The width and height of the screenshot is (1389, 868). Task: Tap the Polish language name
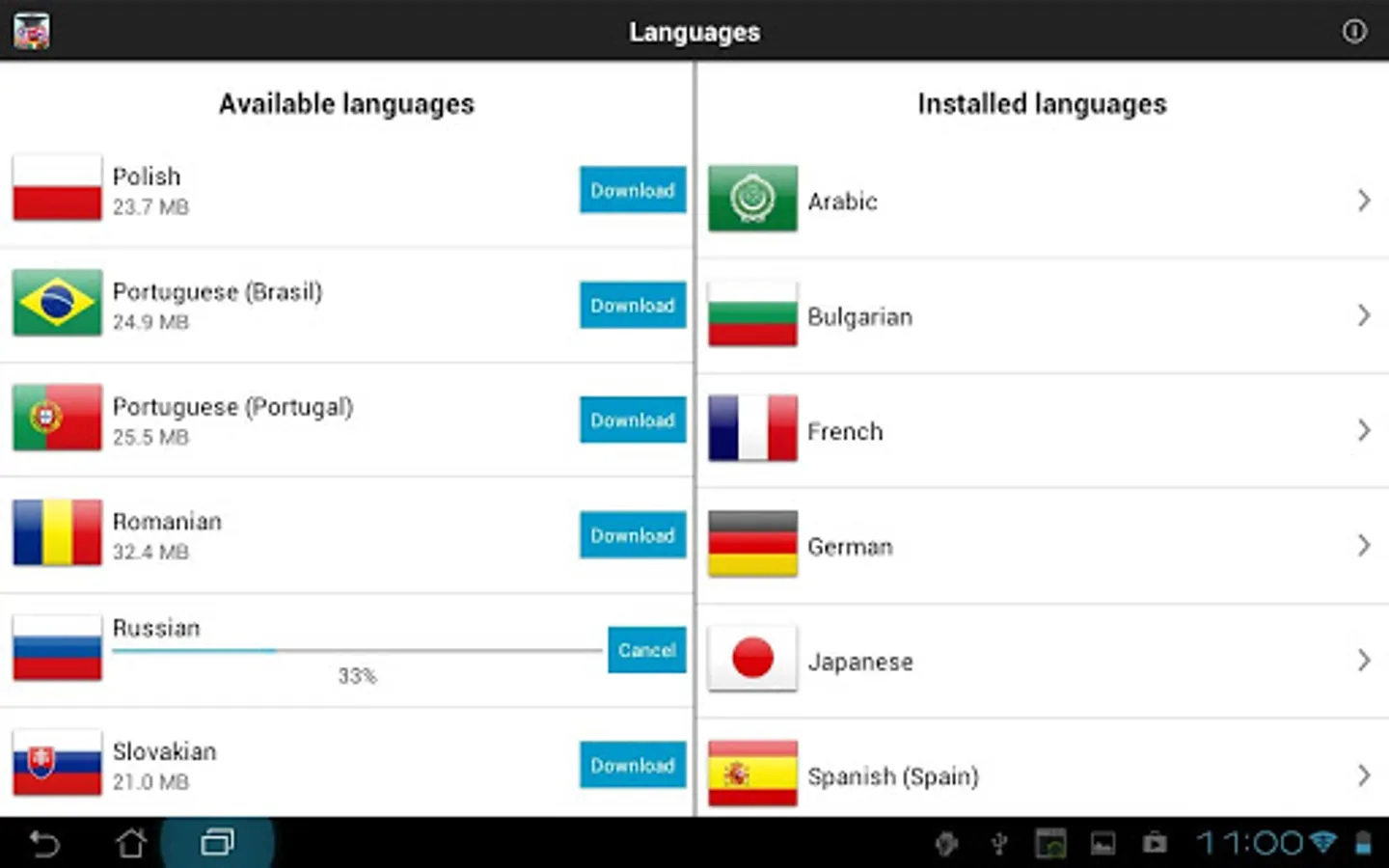(x=147, y=176)
